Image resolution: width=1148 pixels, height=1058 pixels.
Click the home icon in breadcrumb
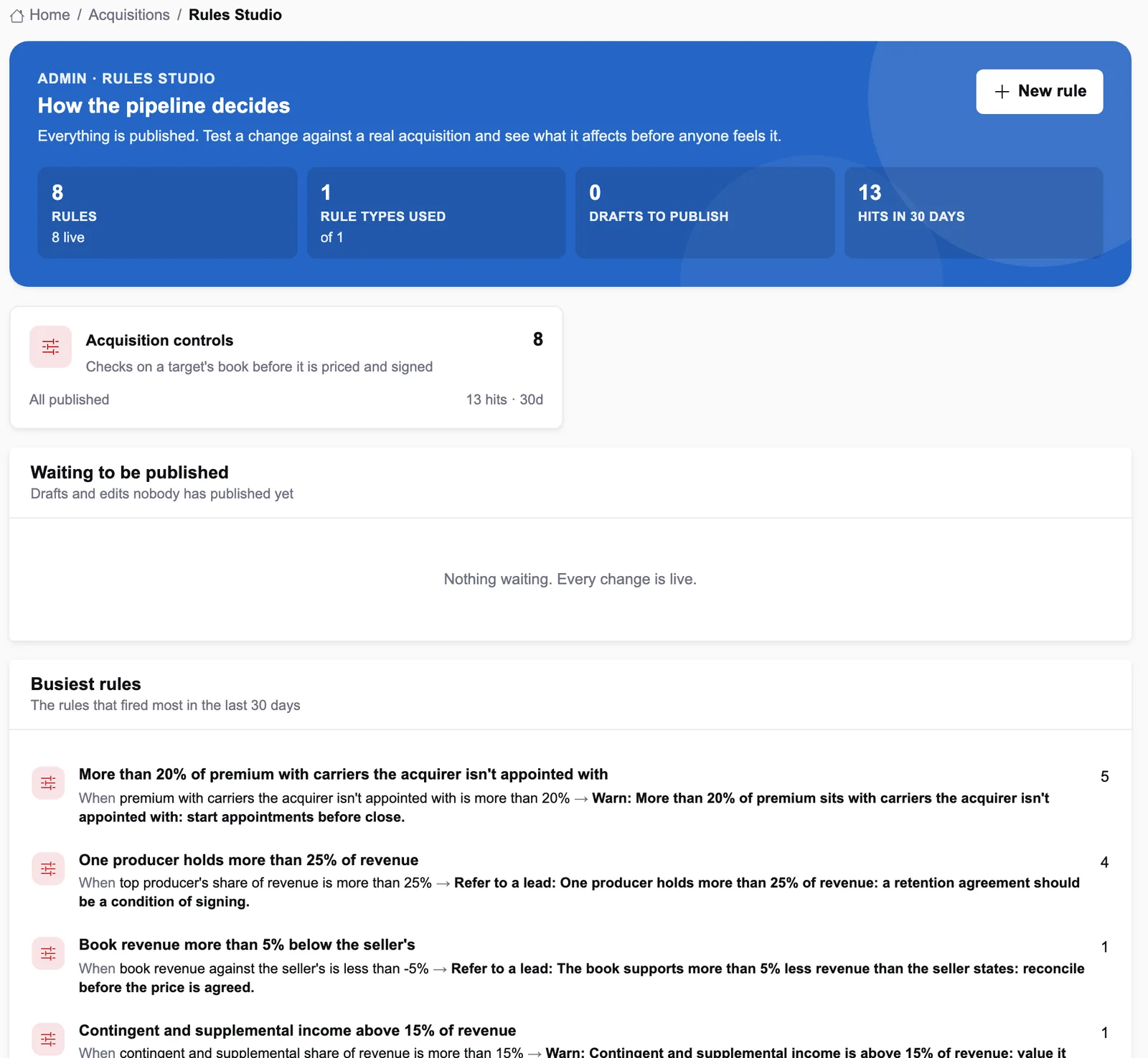(17, 16)
